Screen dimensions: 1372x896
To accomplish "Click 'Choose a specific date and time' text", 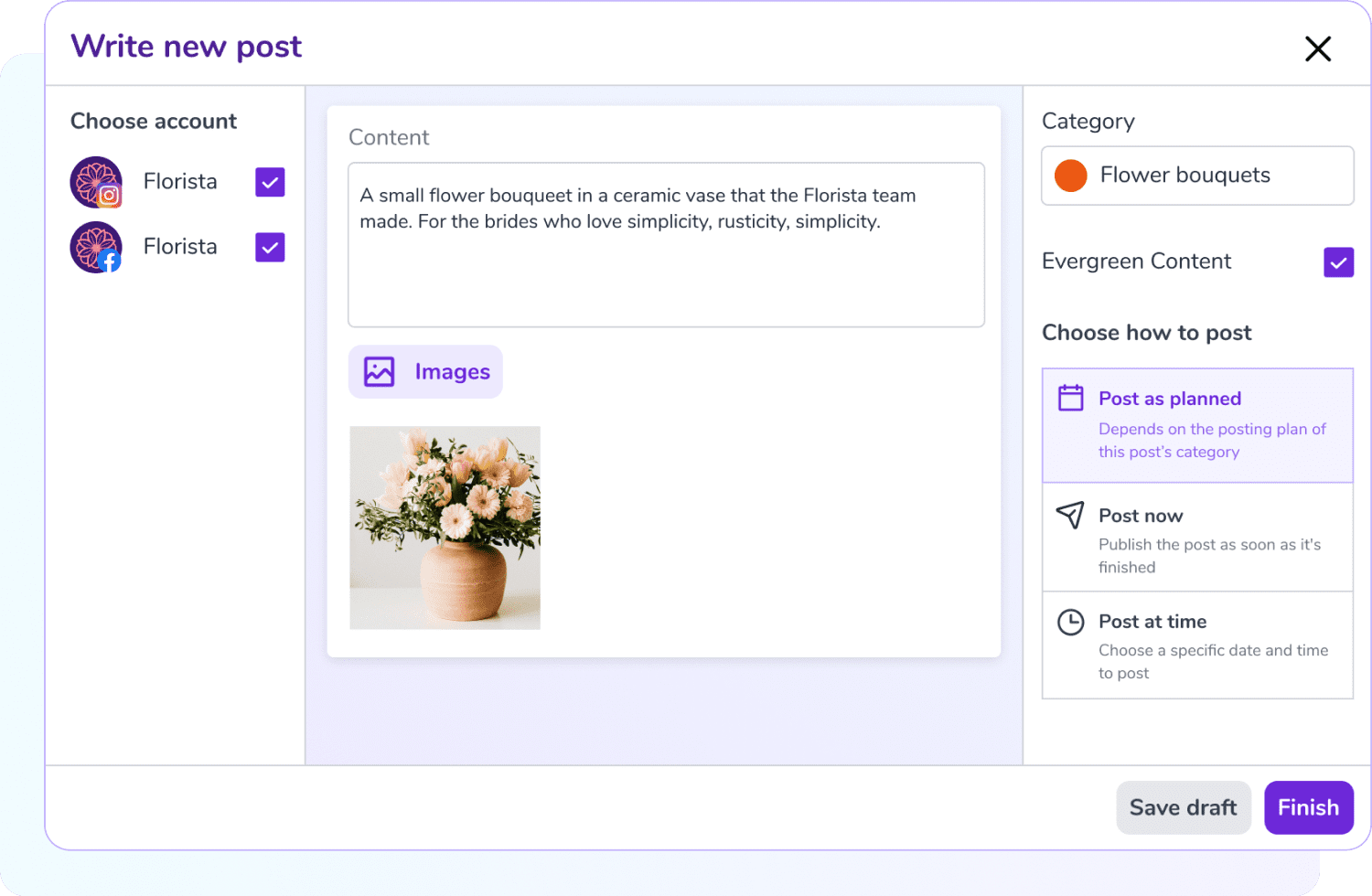I will [x=1214, y=661].
